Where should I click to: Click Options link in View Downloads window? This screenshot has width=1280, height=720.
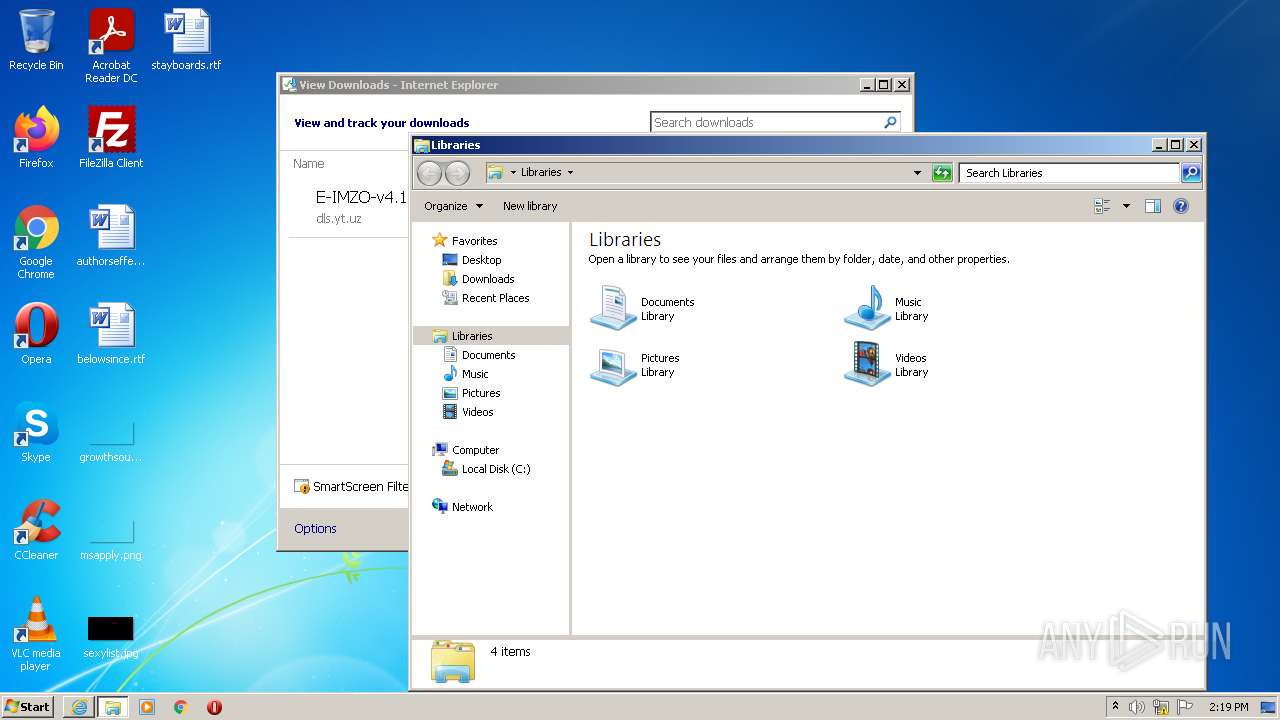click(x=315, y=529)
